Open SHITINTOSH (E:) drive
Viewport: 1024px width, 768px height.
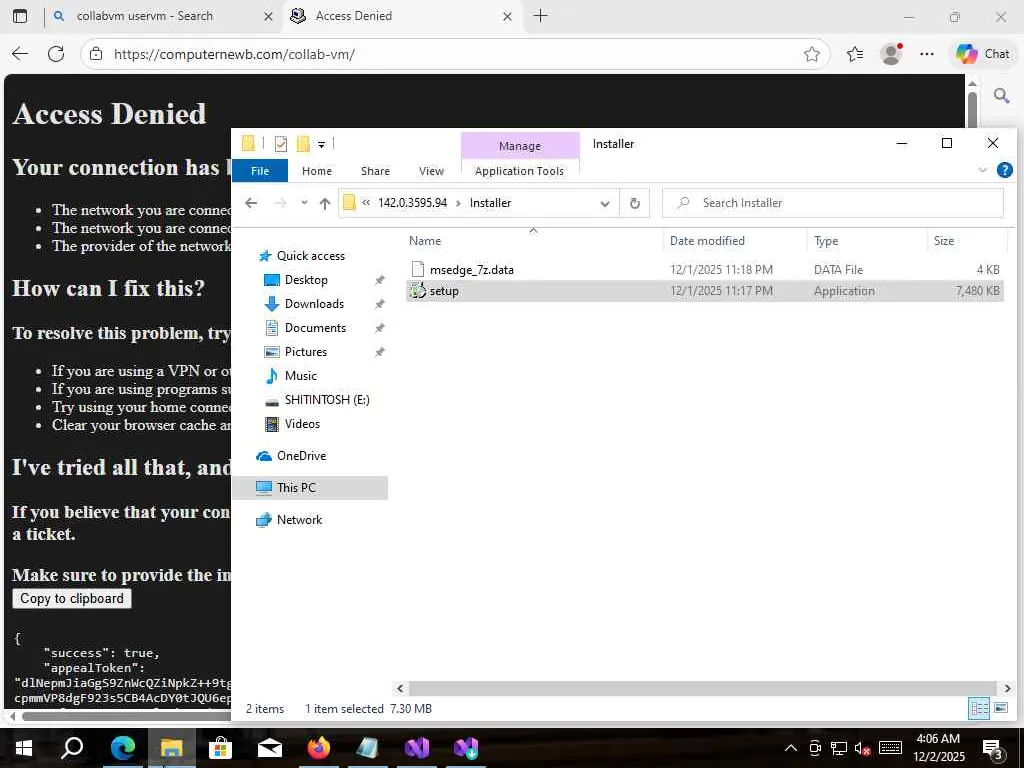[x=327, y=400]
